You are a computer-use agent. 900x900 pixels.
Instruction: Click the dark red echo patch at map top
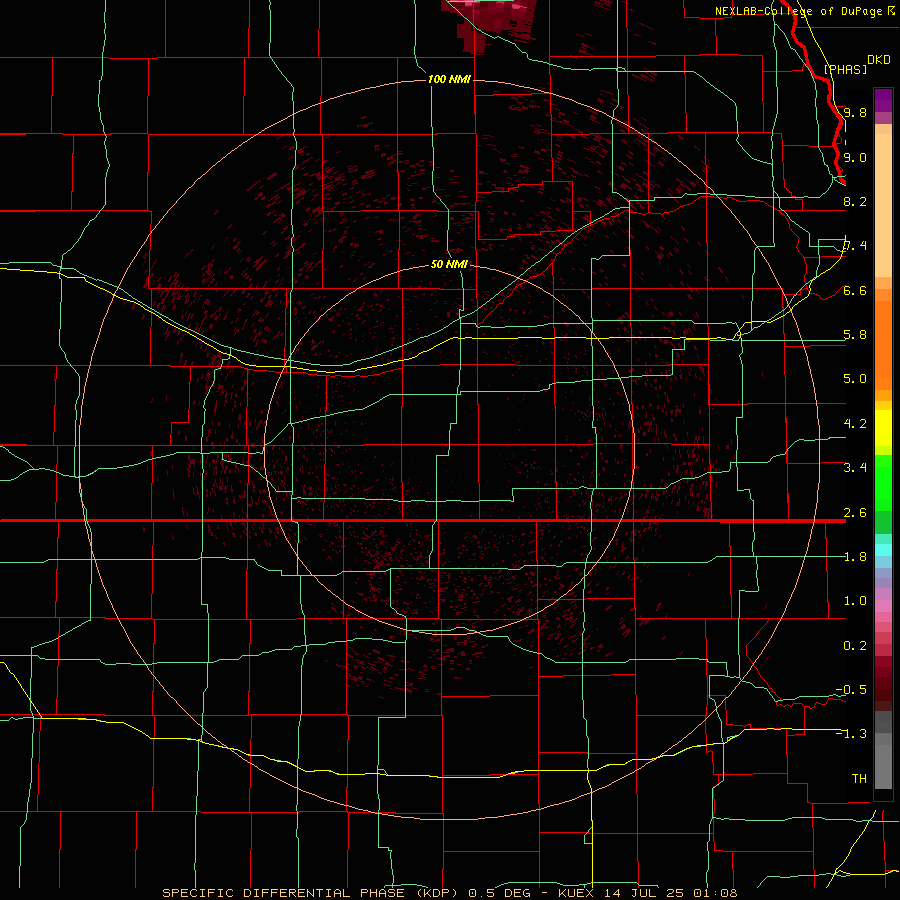tap(489, 23)
